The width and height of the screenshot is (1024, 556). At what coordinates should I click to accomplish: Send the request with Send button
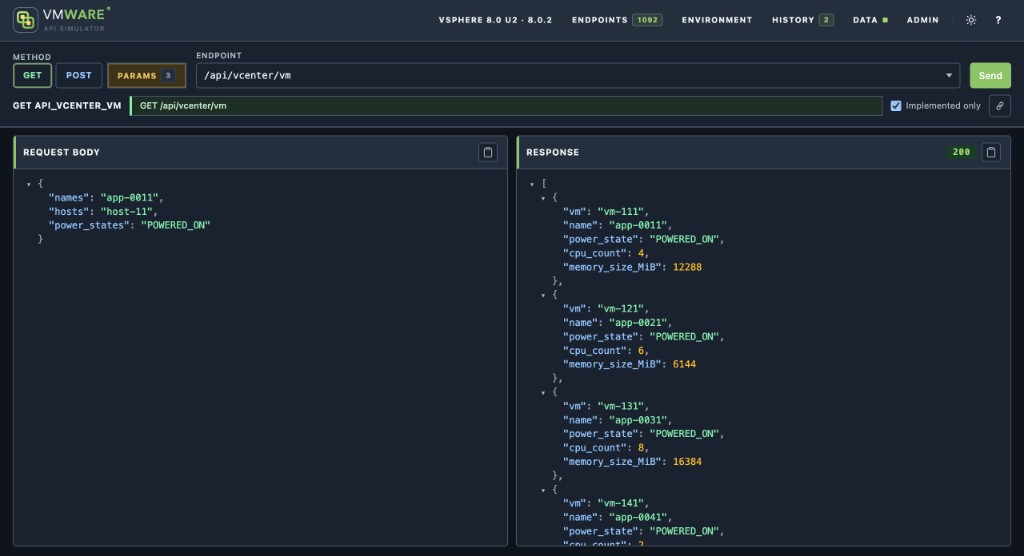990,76
